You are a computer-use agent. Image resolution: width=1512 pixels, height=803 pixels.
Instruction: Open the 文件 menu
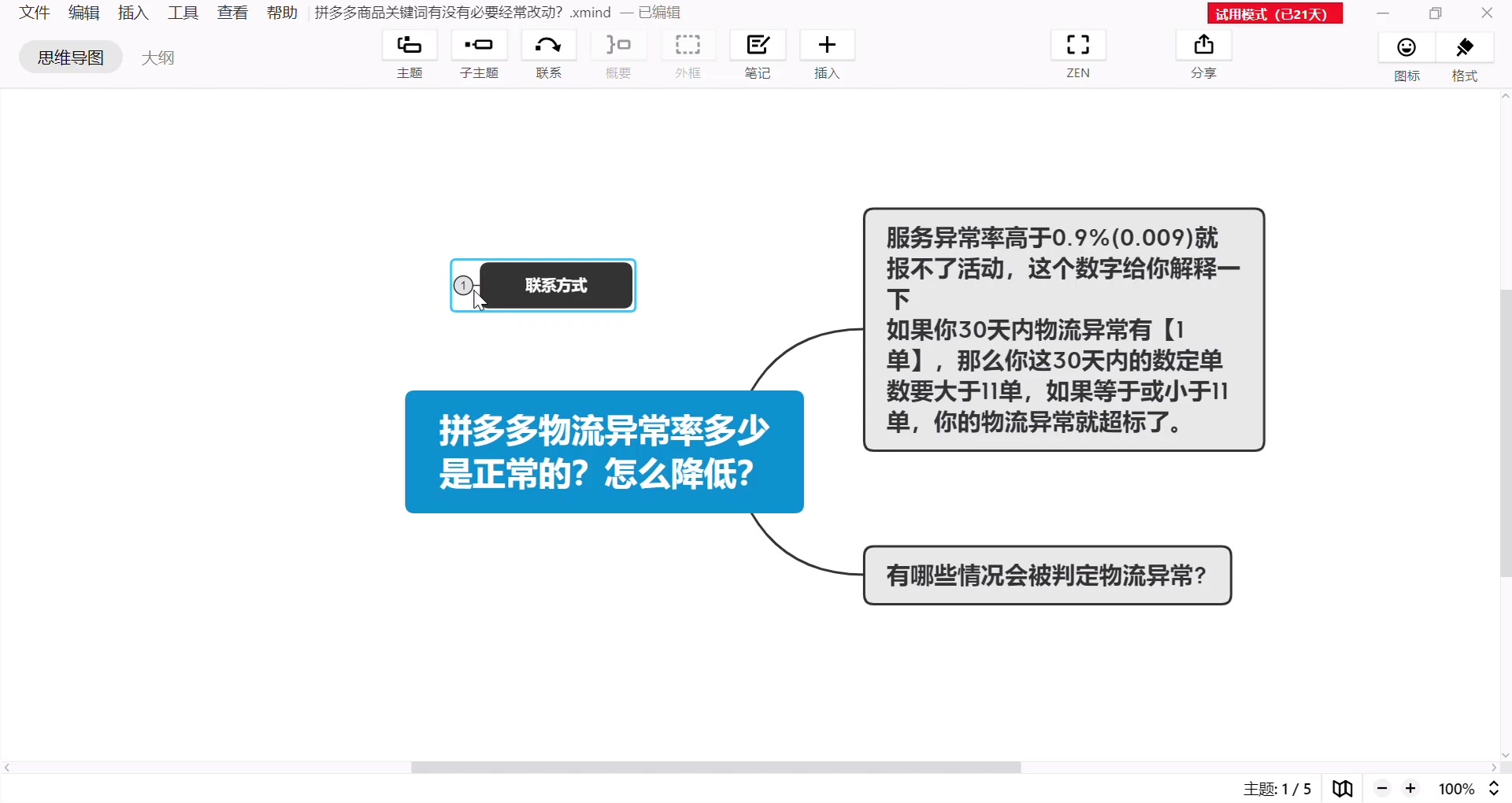(x=35, y=13)
